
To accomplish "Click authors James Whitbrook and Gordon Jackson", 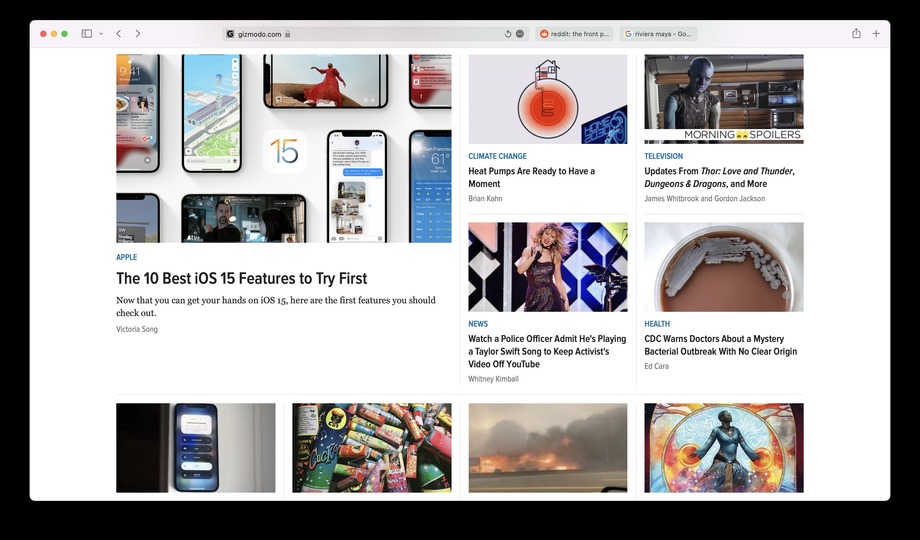I will click(705, 198).
